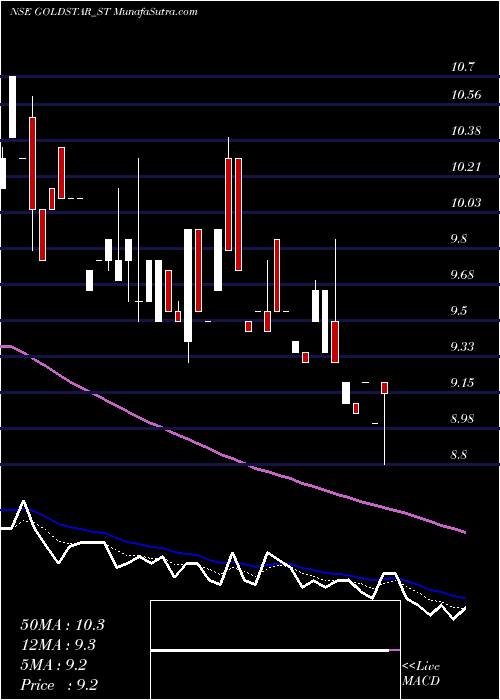This screenshot has height=700, width=500.
Task: Click the 8.98 price axis label
Action: click(463, 419)
